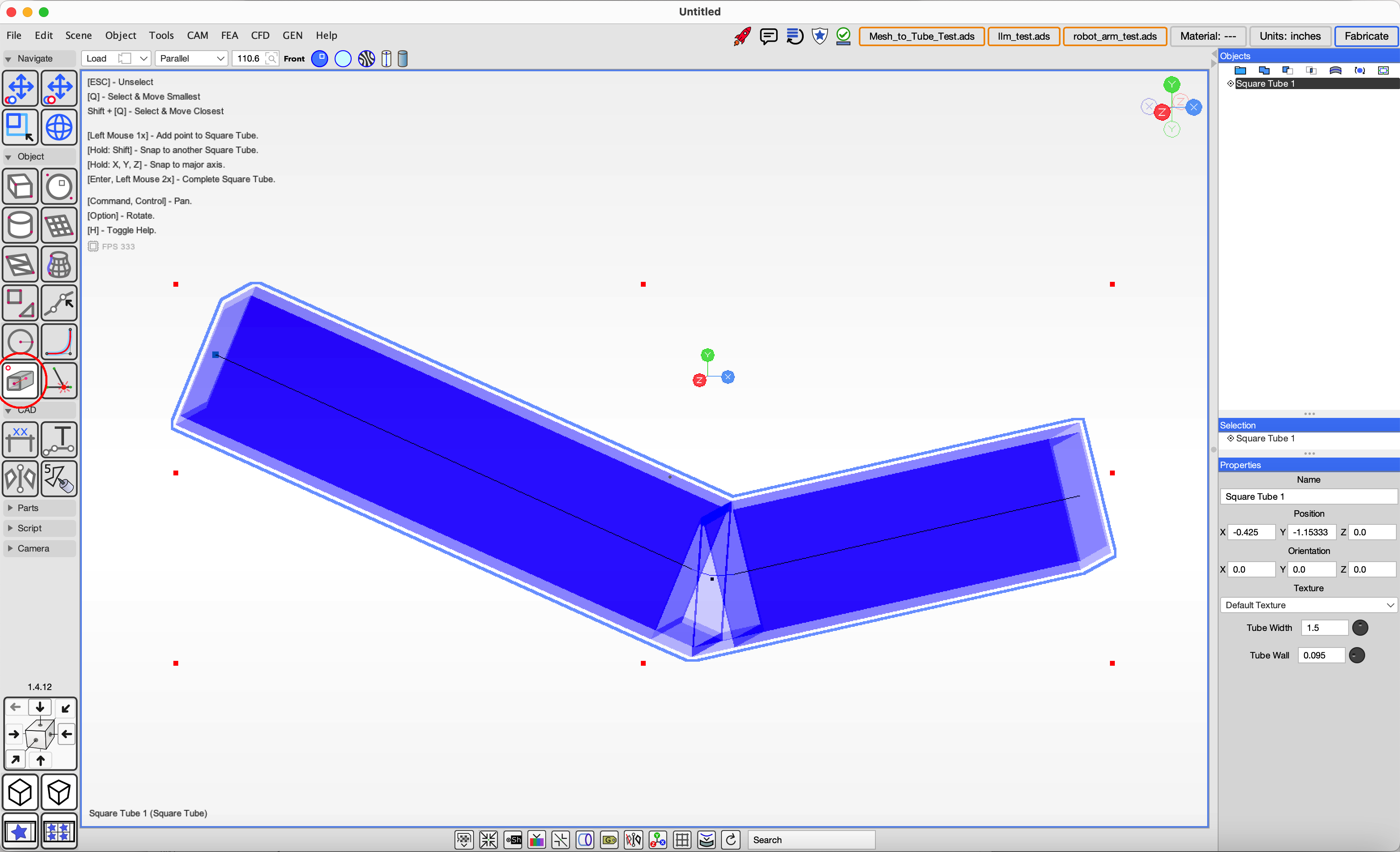Viewport: 1400px width, 852px height.
Task: Click the Fabricate button
Action: click(1366, 36)
